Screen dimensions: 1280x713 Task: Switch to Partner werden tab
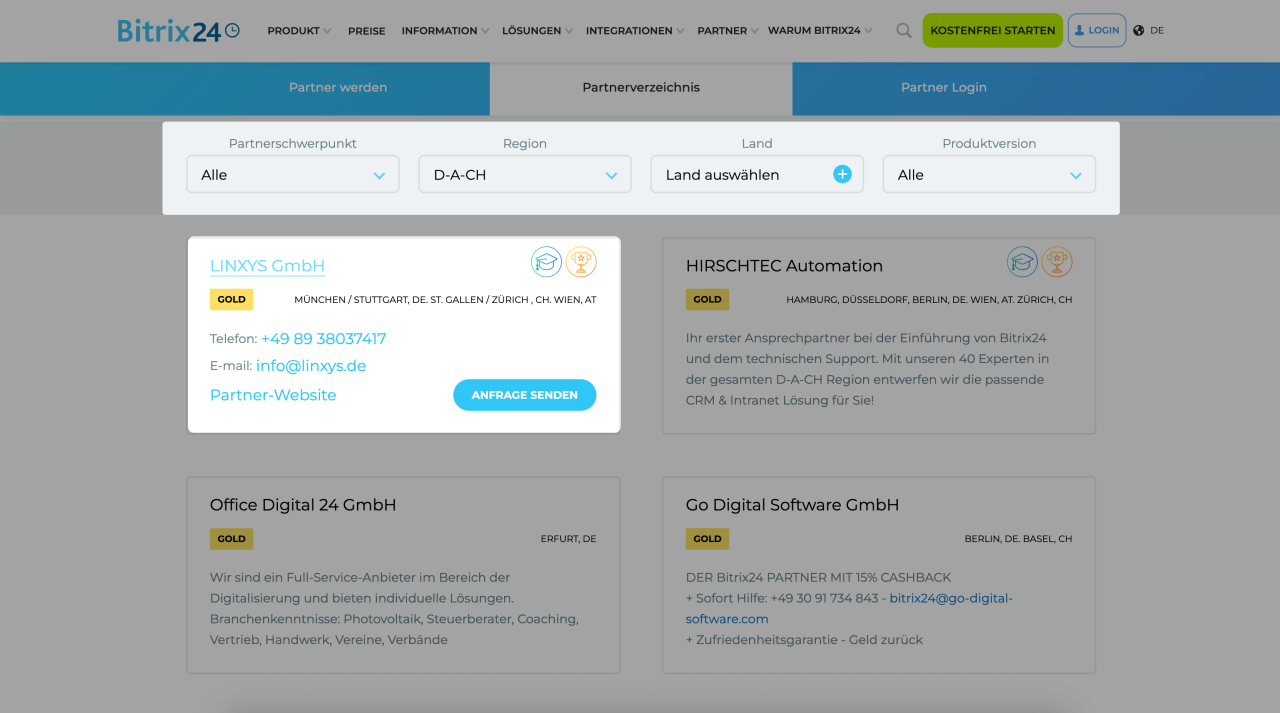tap(338, 88)
